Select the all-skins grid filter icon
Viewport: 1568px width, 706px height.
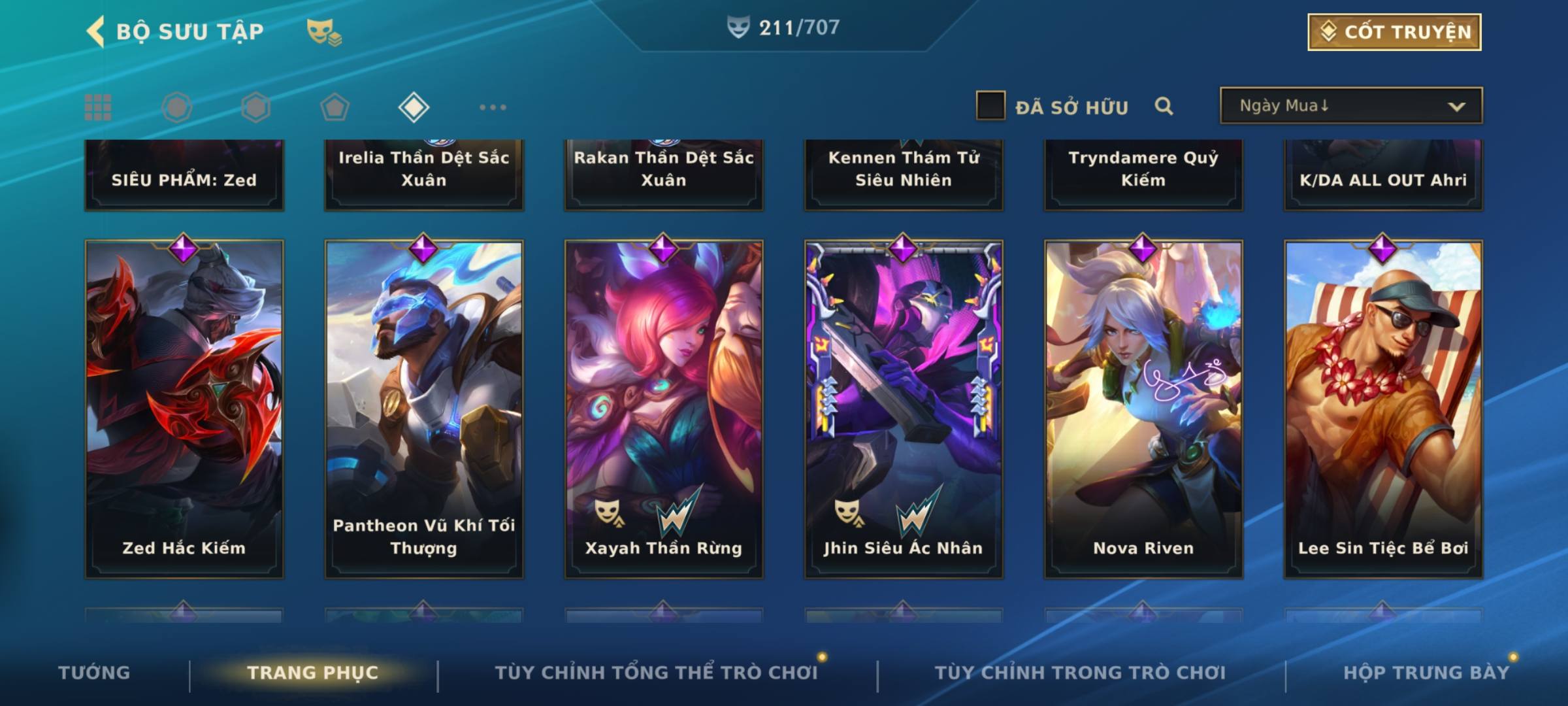(98, 107)
